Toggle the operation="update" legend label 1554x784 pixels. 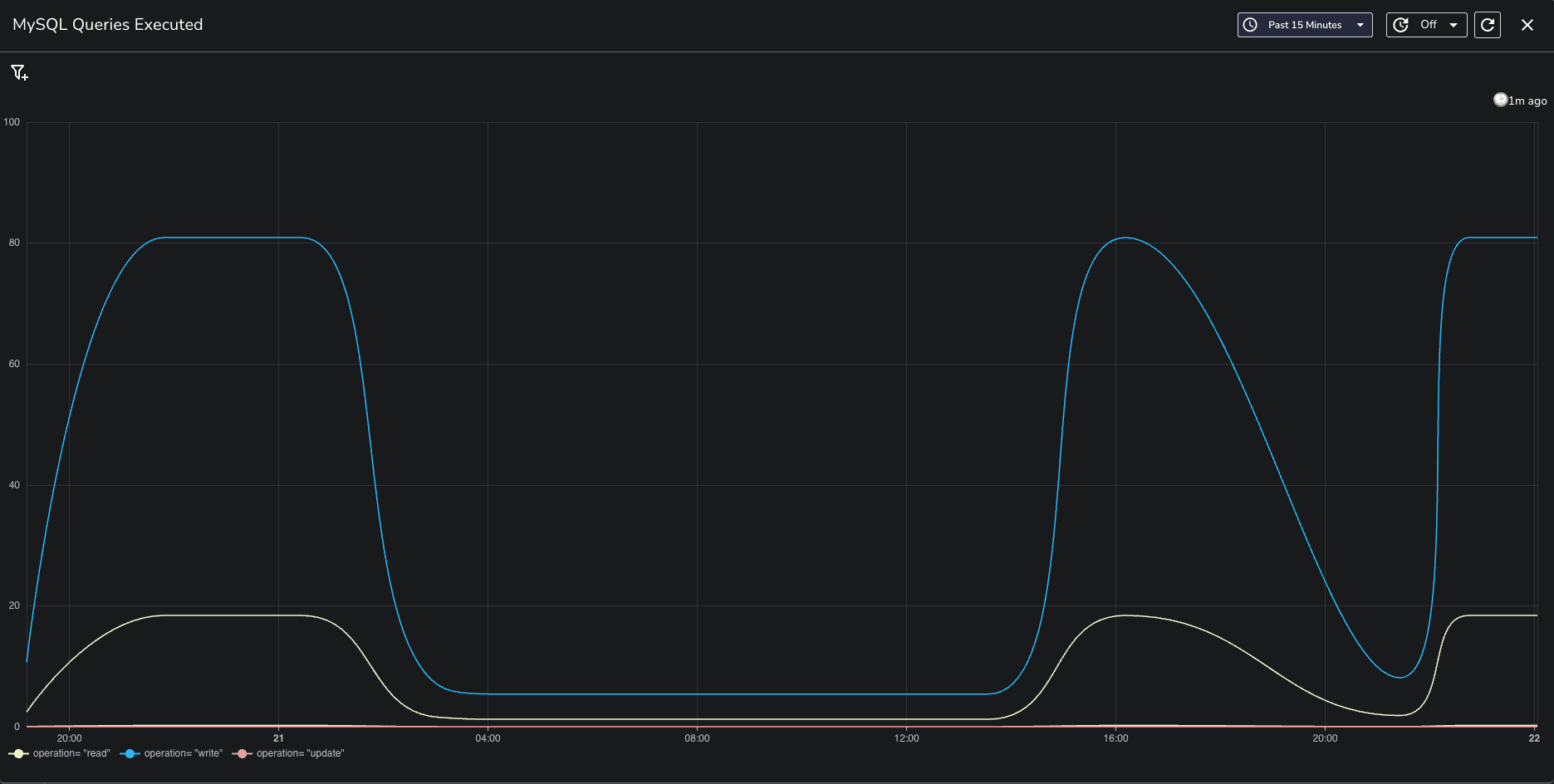tap(300, 754)
